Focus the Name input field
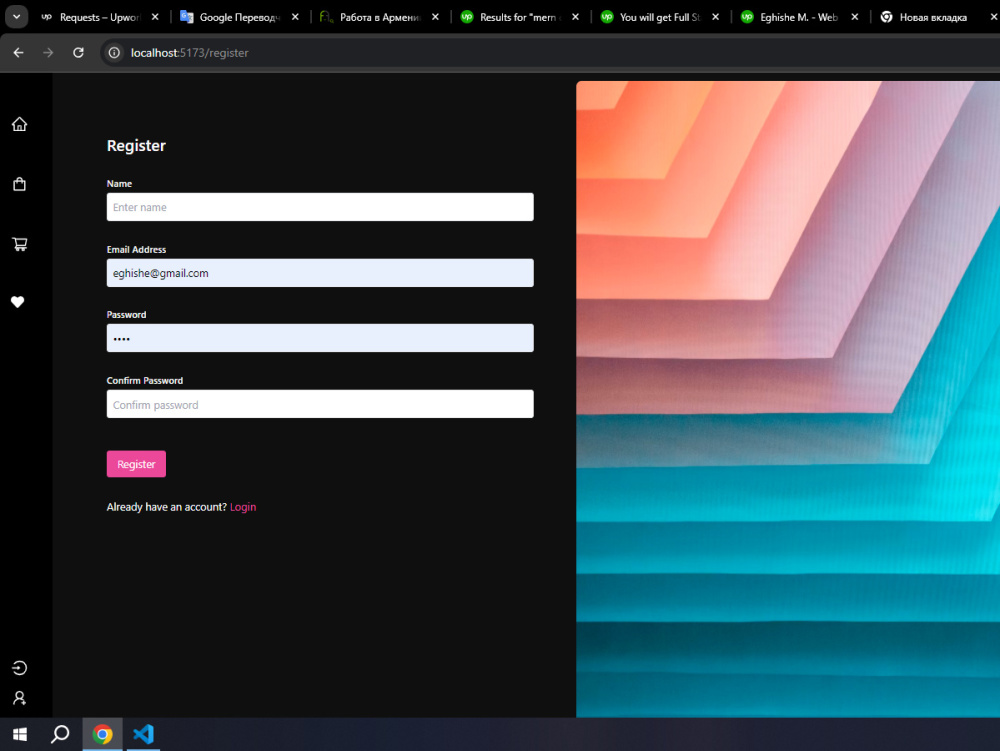1000x751 pixels. pyautogui.click(x=320, y=207)
